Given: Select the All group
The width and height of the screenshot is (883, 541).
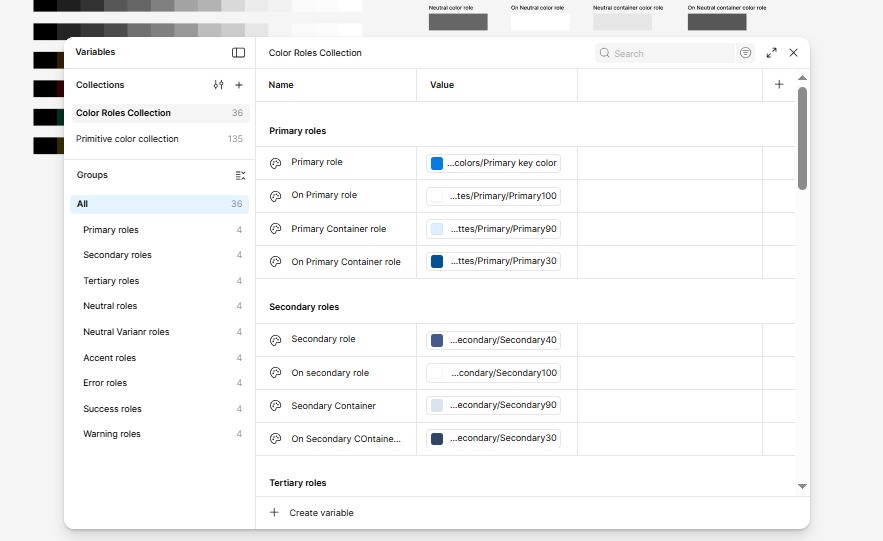Looking at the screenshot, I should coord(160,204).
